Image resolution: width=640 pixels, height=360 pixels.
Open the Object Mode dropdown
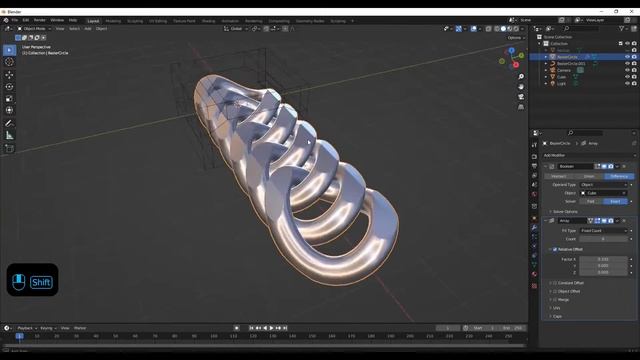(x=34, y=29)
